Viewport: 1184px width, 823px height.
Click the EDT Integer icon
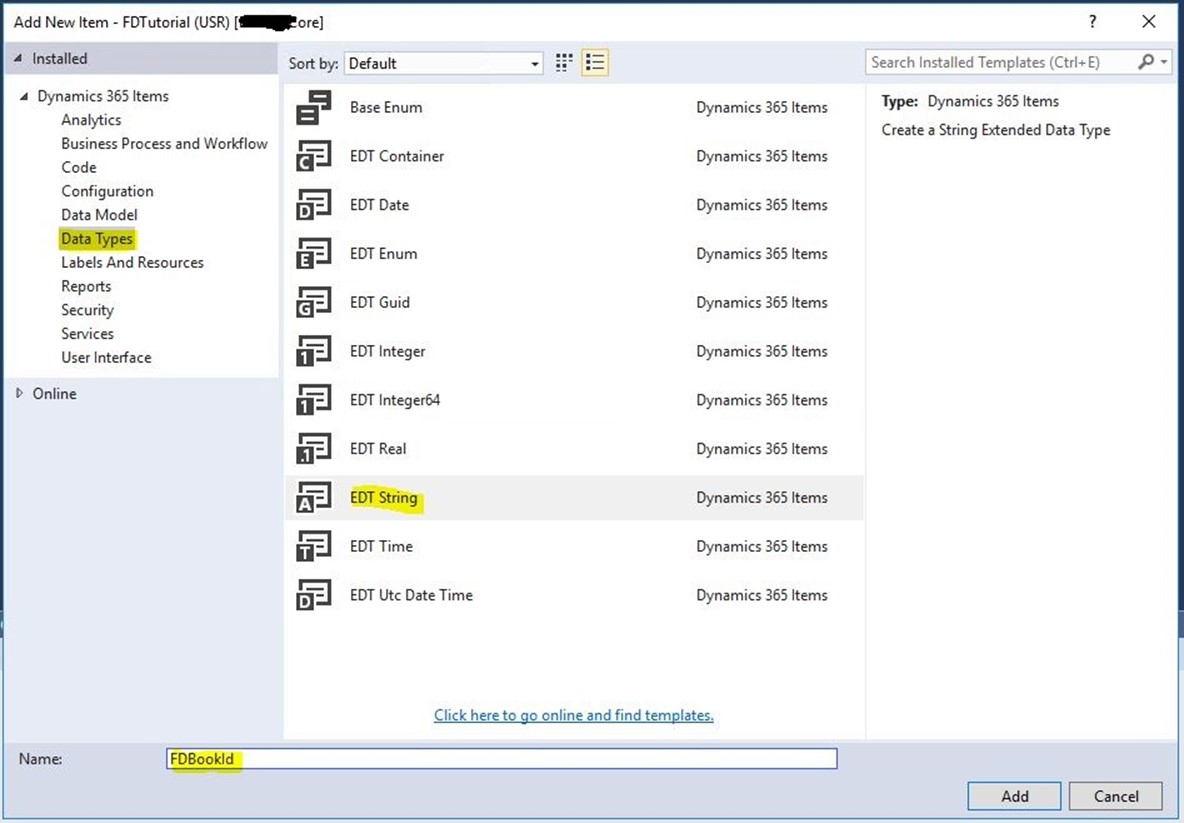313,351
